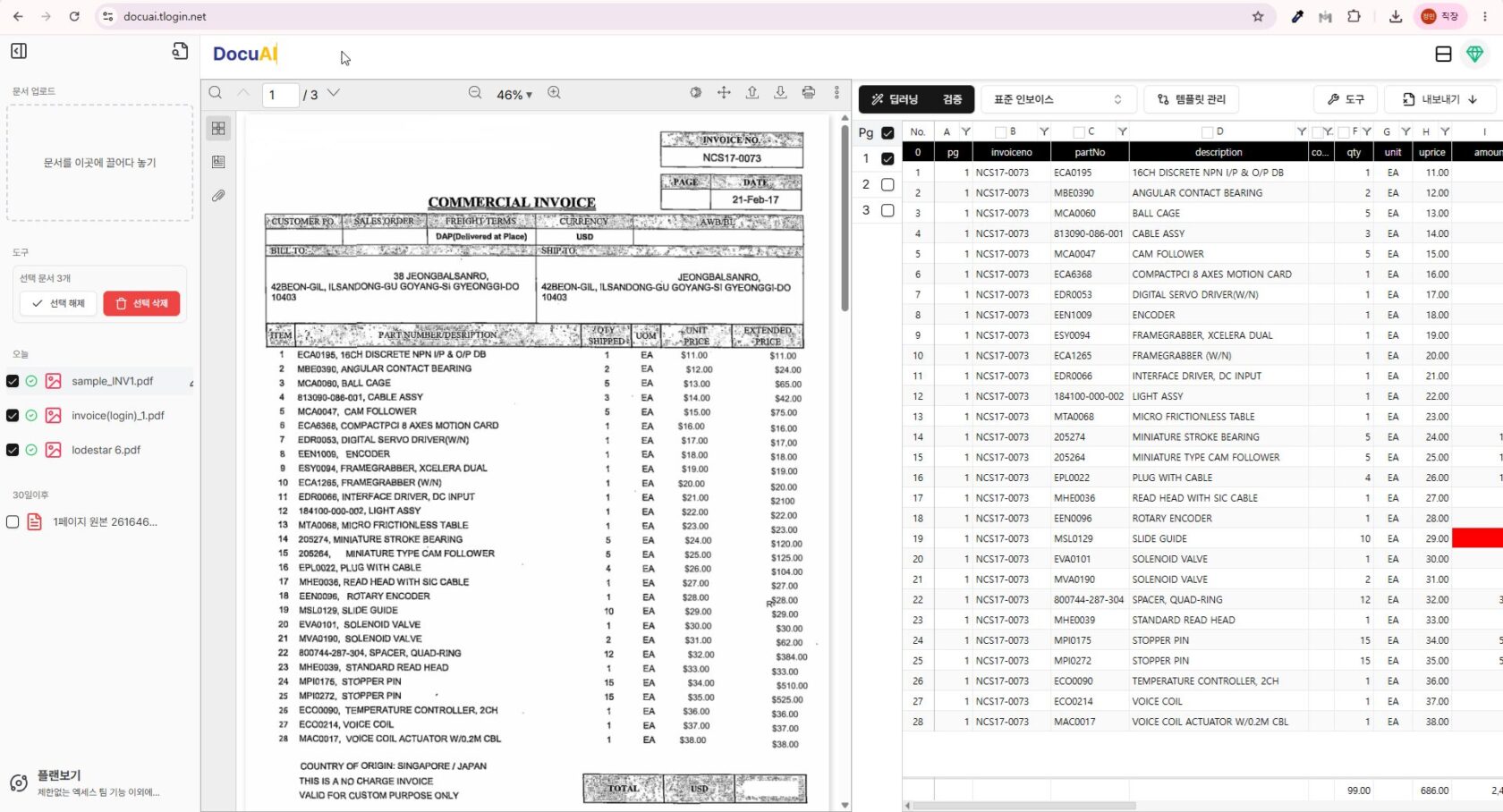Screen dimensions: 1503x812
Task: Switch to the 검증 verification tab
Action: (x=953, y=99)
